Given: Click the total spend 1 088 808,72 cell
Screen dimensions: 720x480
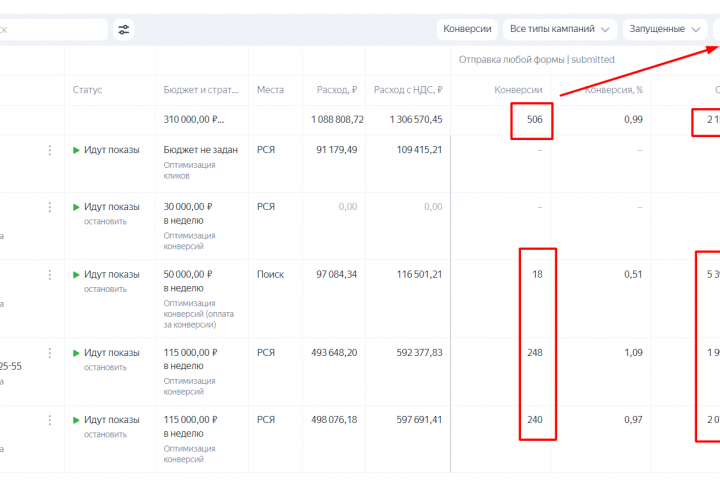Looking at the screenshot, I should pyautogui.click(x=337, y=119).
